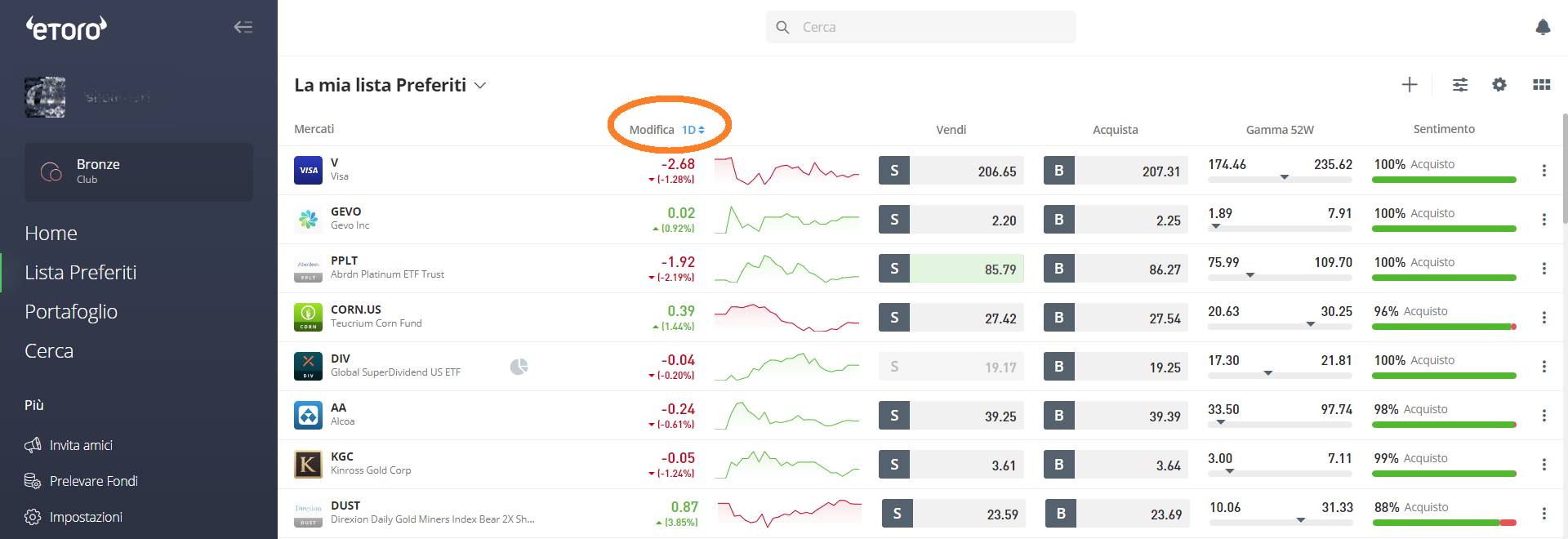Buy KGC at 3.64
1568x539 pixels.
click(x=1116, y=465)
